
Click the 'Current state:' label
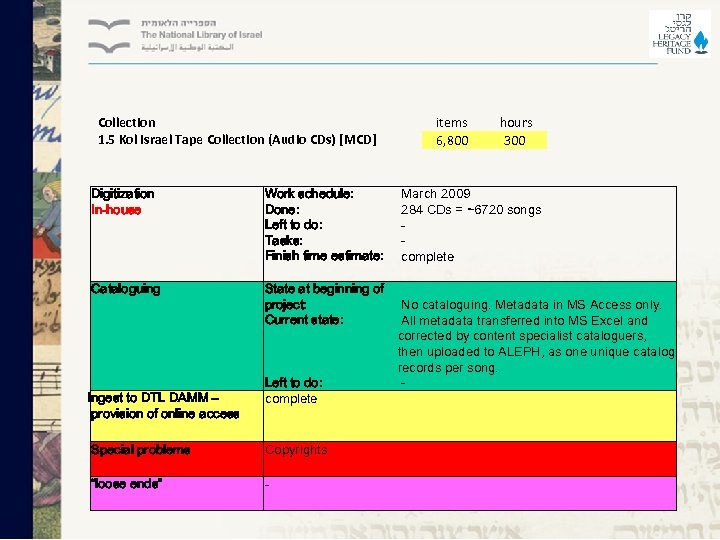click(x=304, y=320)
